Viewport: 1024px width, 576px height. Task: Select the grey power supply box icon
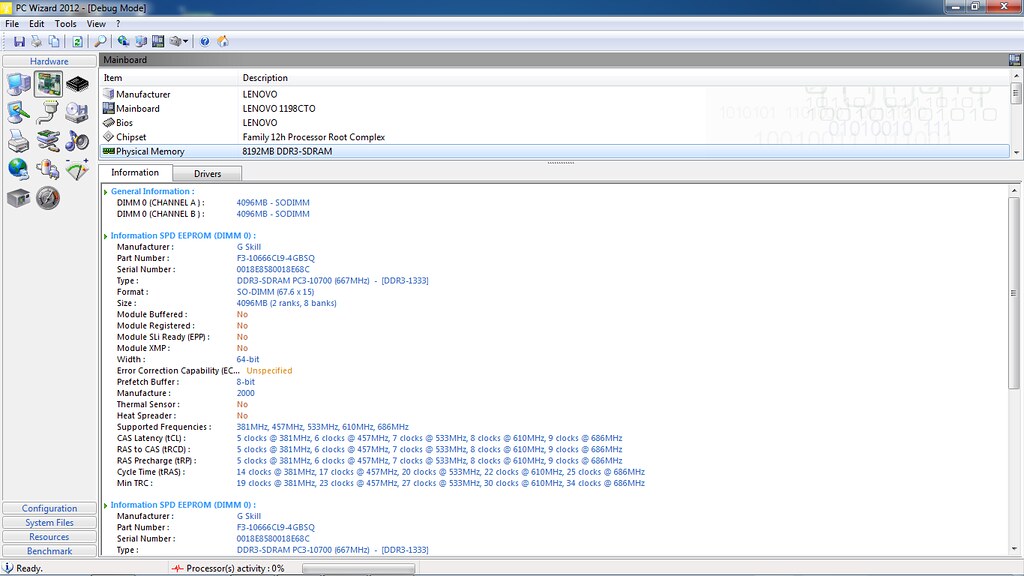click(19, 197)
